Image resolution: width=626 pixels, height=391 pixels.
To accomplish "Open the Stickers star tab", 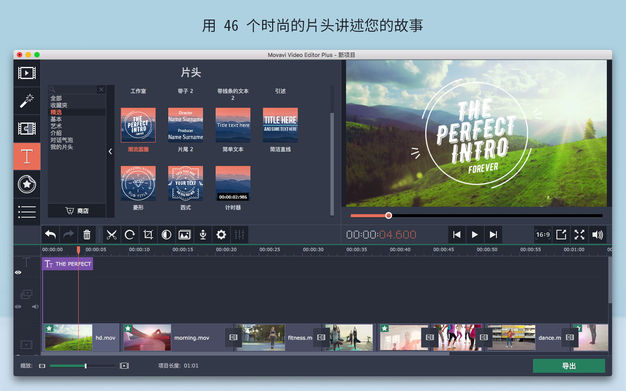I will [x=27, y=185].
